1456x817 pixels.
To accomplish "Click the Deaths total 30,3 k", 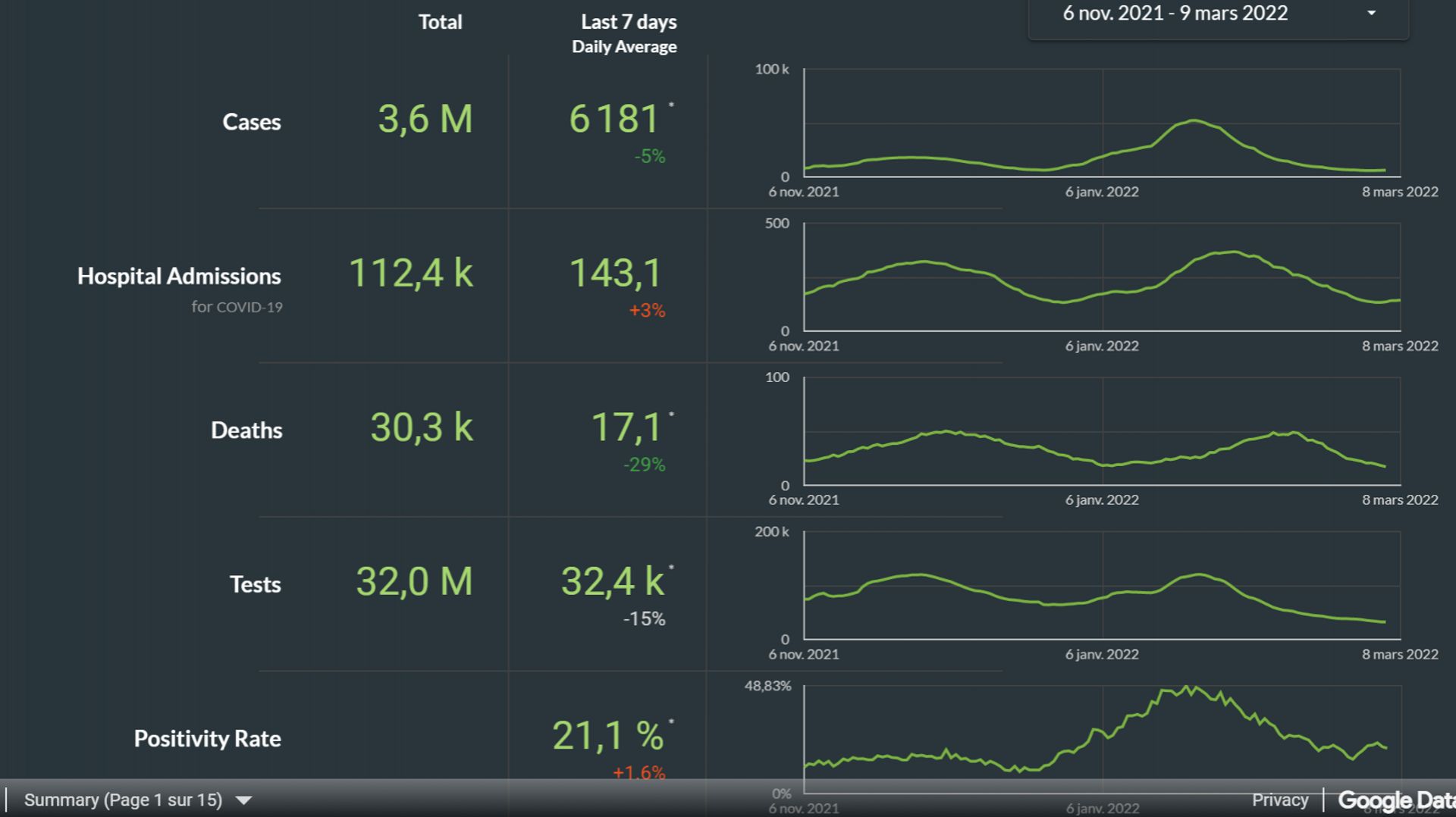I will click(422, 427).
